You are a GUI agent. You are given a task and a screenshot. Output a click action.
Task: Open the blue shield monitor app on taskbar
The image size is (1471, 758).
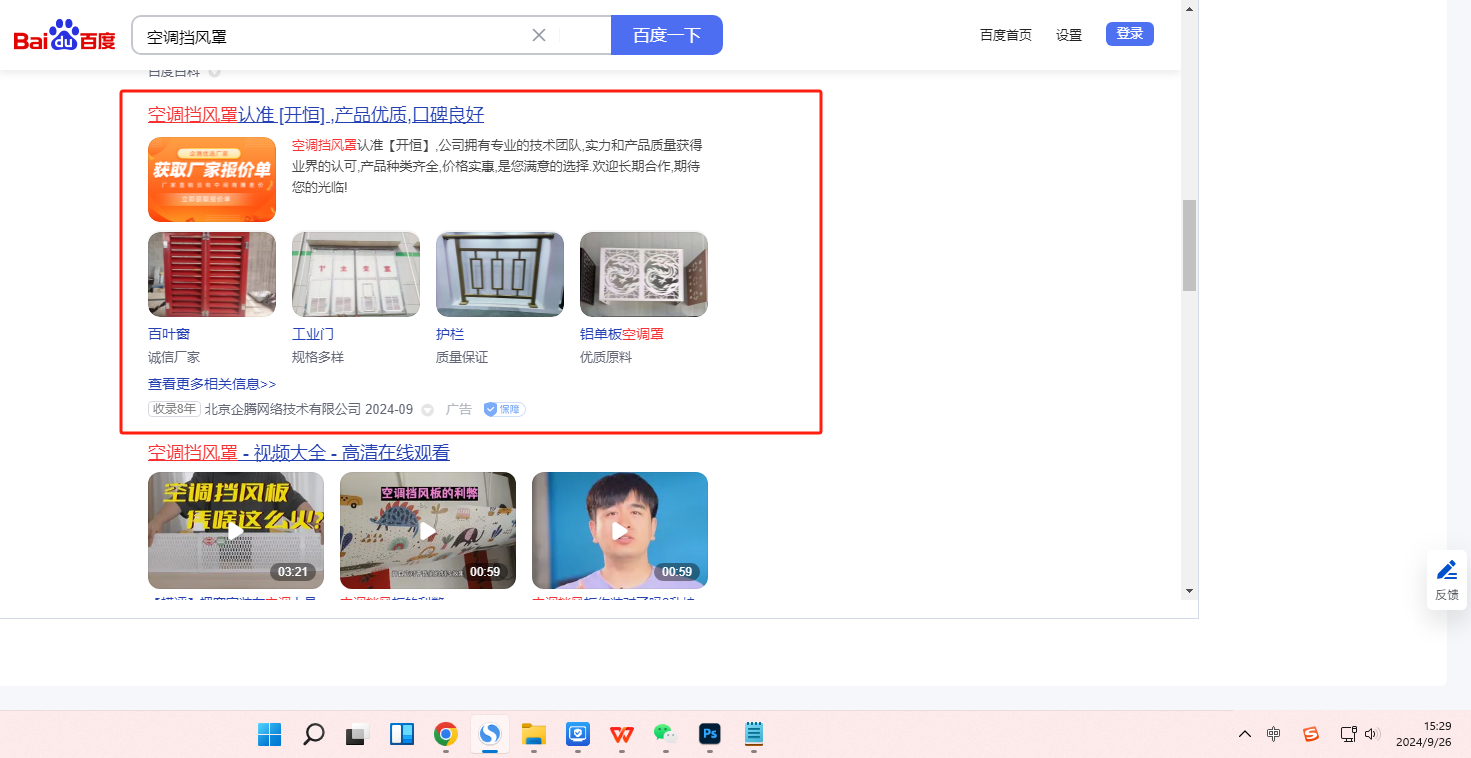pyautogui.click(x=578, y=735)
